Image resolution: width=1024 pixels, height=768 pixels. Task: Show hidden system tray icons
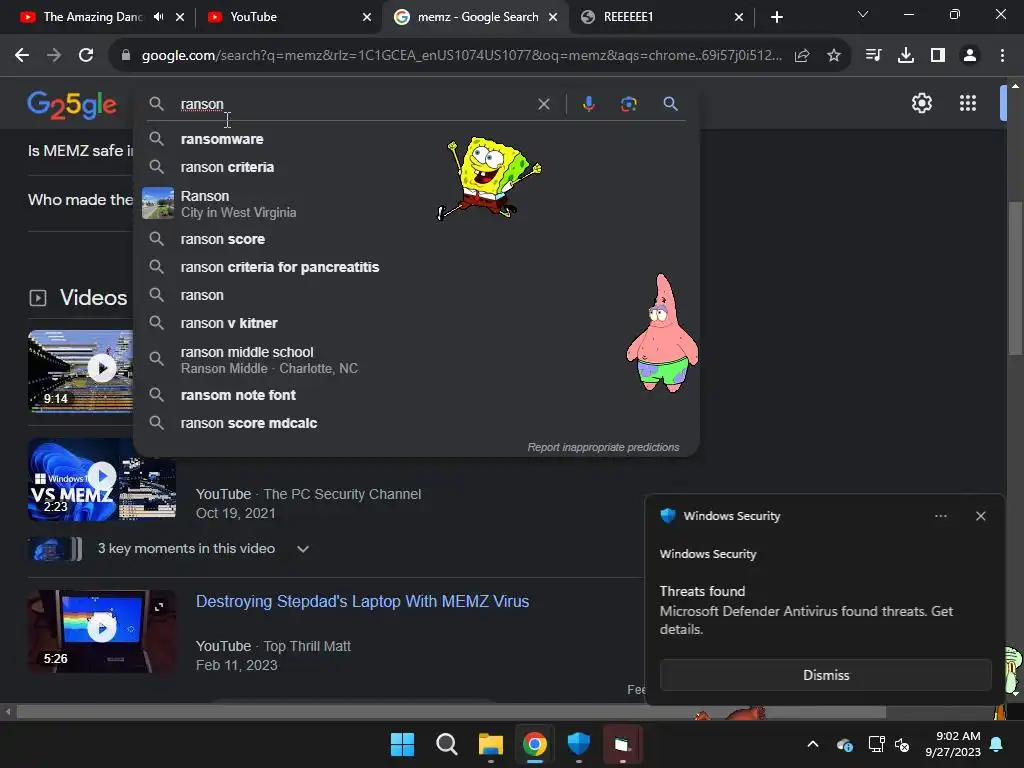[x=812, y=744]
